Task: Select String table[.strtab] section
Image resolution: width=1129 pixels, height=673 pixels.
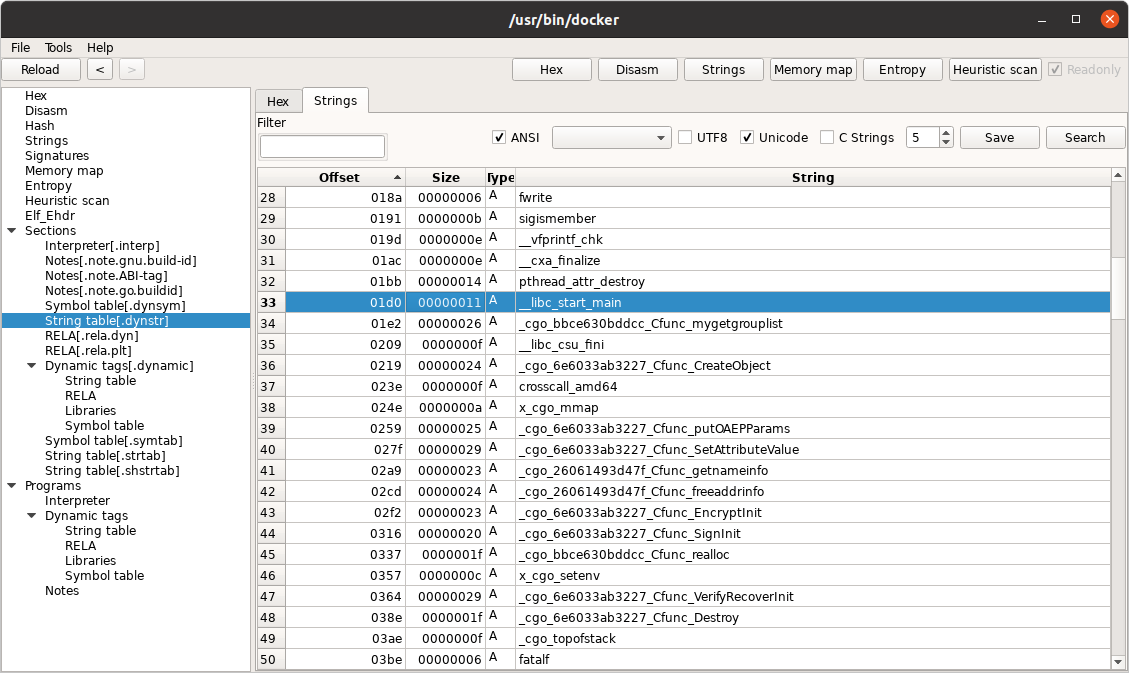Action: (105, 456)
